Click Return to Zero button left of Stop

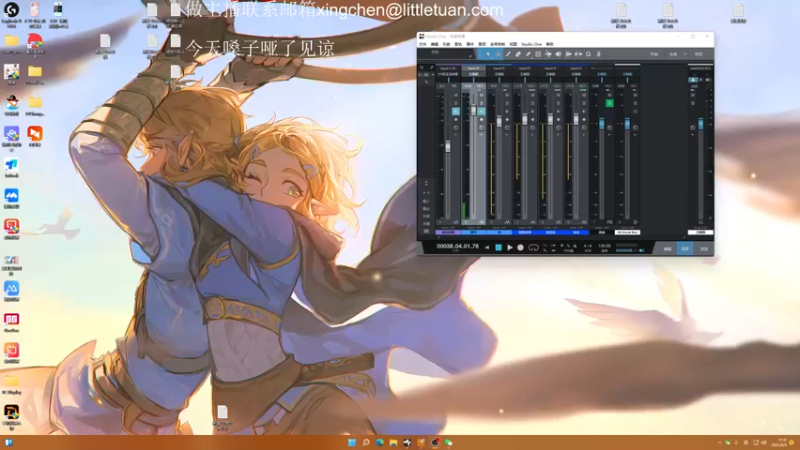pyautogui.click(x=487, y=247)
